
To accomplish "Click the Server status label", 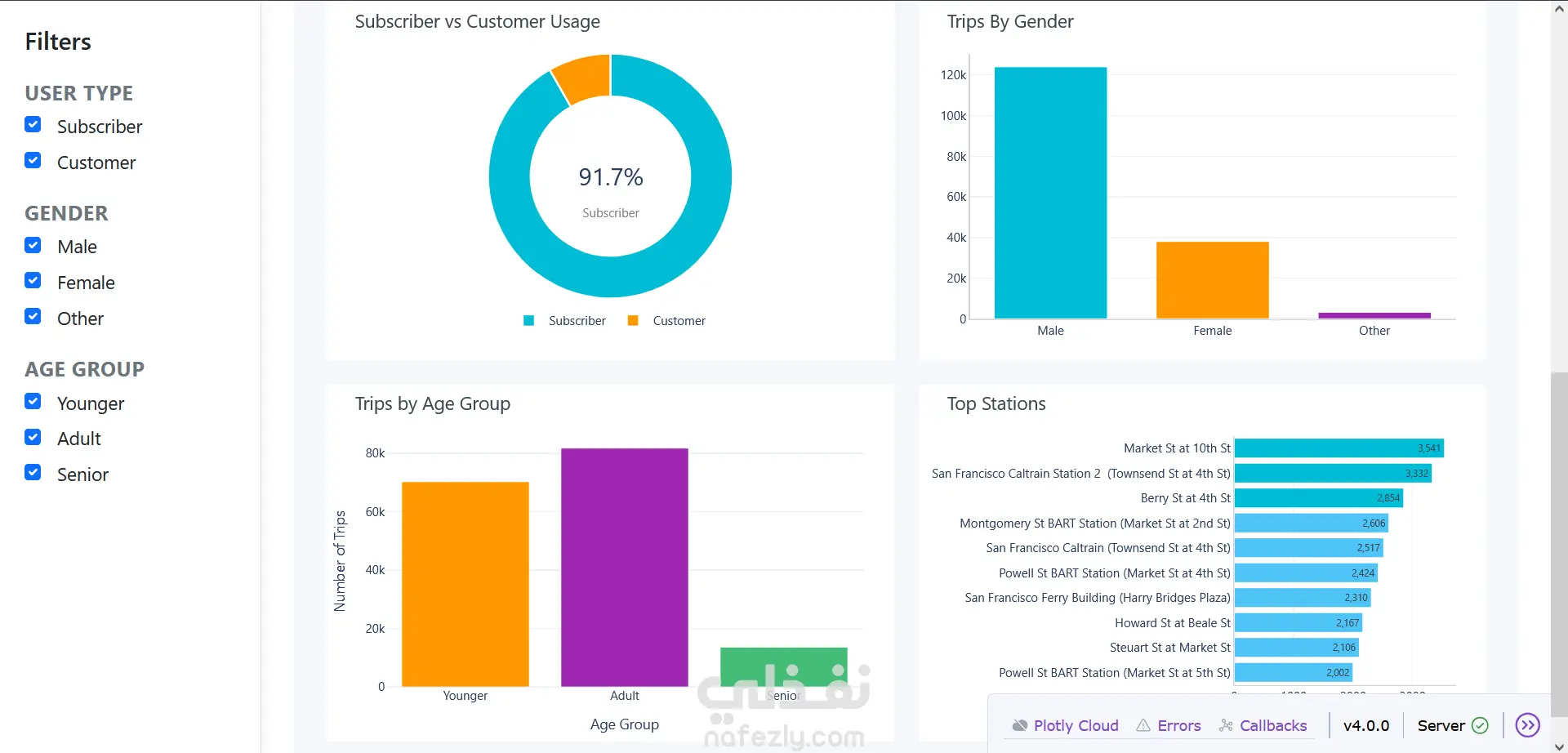I will (1441, 725).
